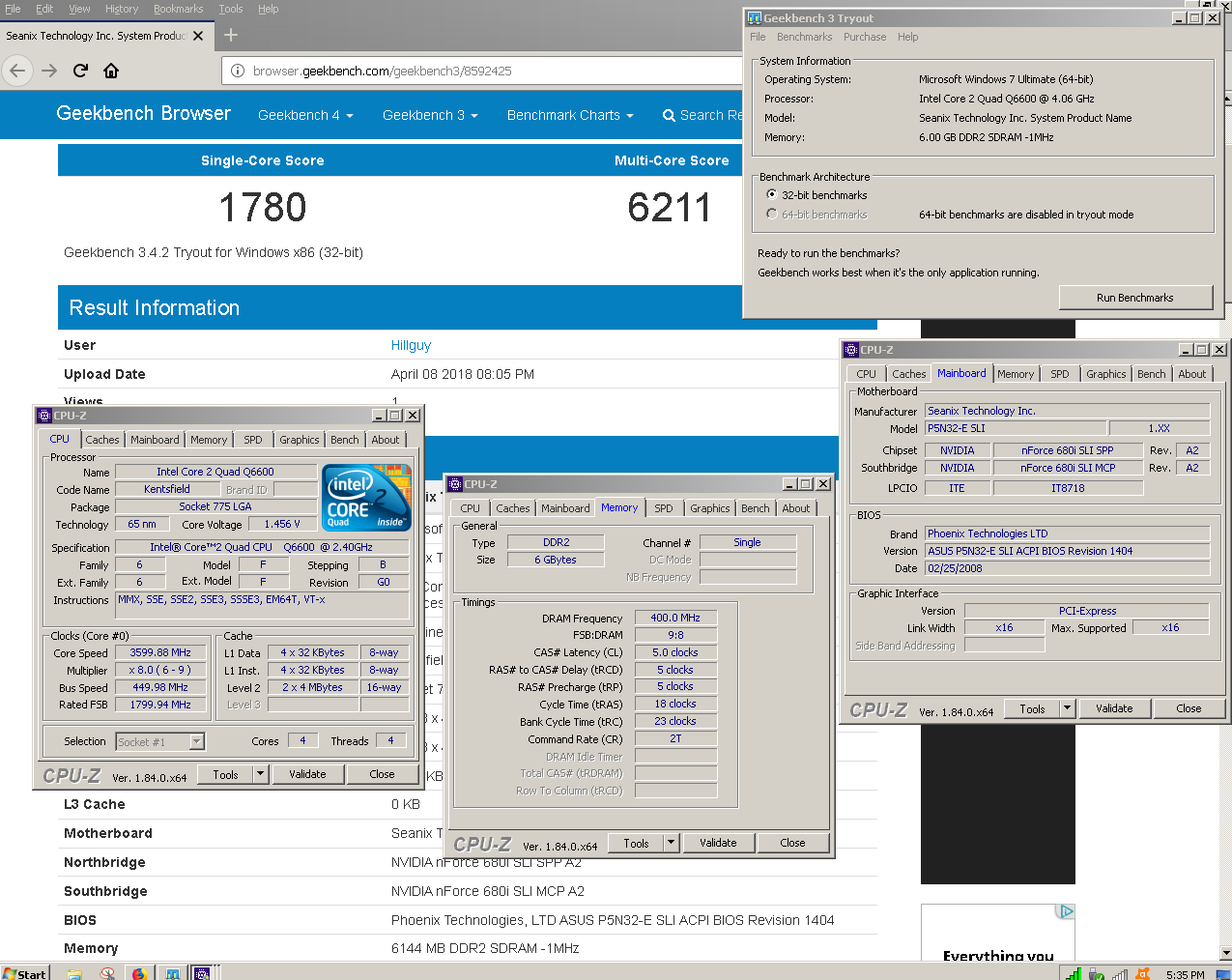
Task: Click the DRAM Frequency value 400.0 MHz
Action: pyautogui.click(x=675, y=618)
